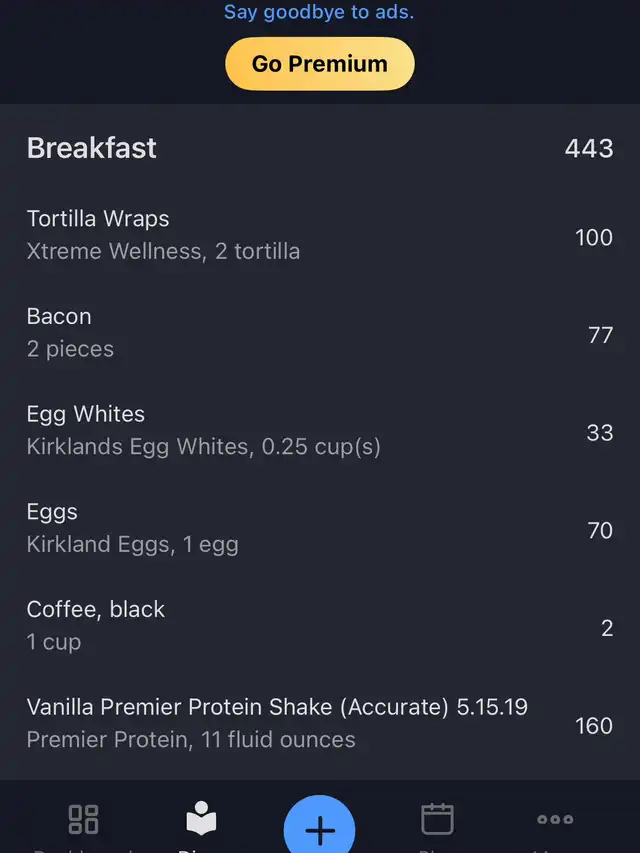Tap the blue plus add button
The image size is (640, 853).
[319, 827]
